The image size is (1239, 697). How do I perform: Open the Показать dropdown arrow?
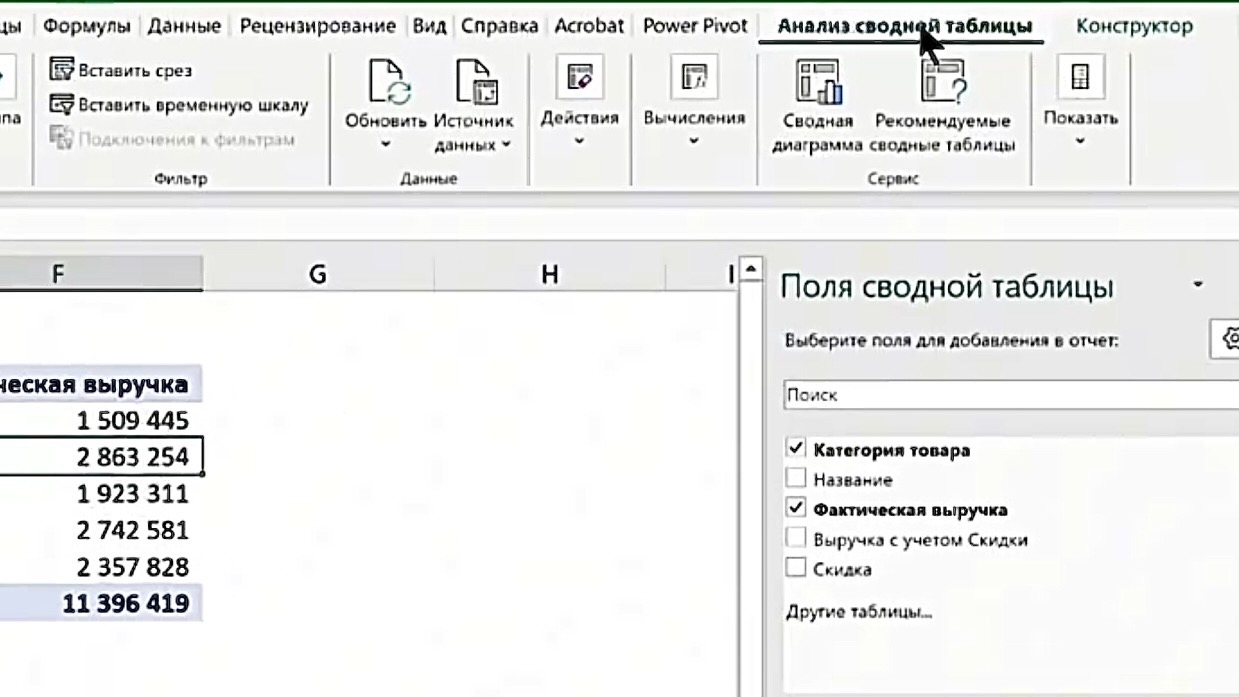[1080, 141]
